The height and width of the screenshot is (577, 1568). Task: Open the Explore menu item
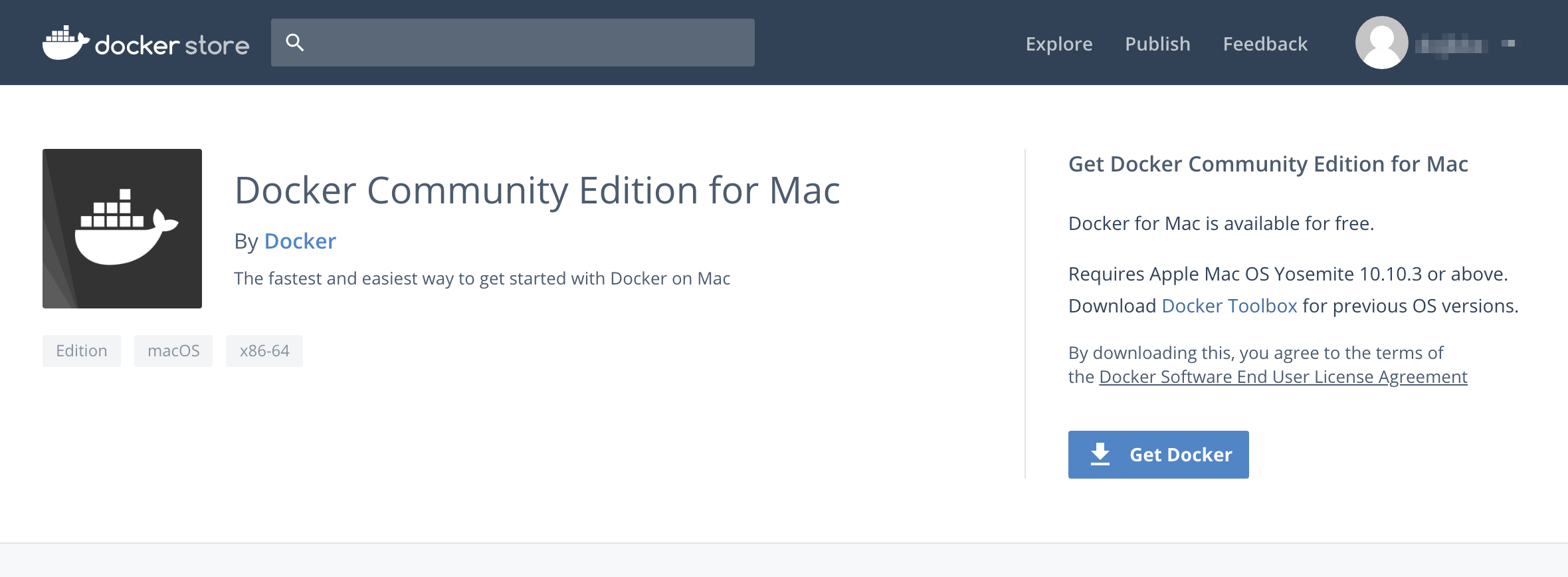[x=1058, y=44]
